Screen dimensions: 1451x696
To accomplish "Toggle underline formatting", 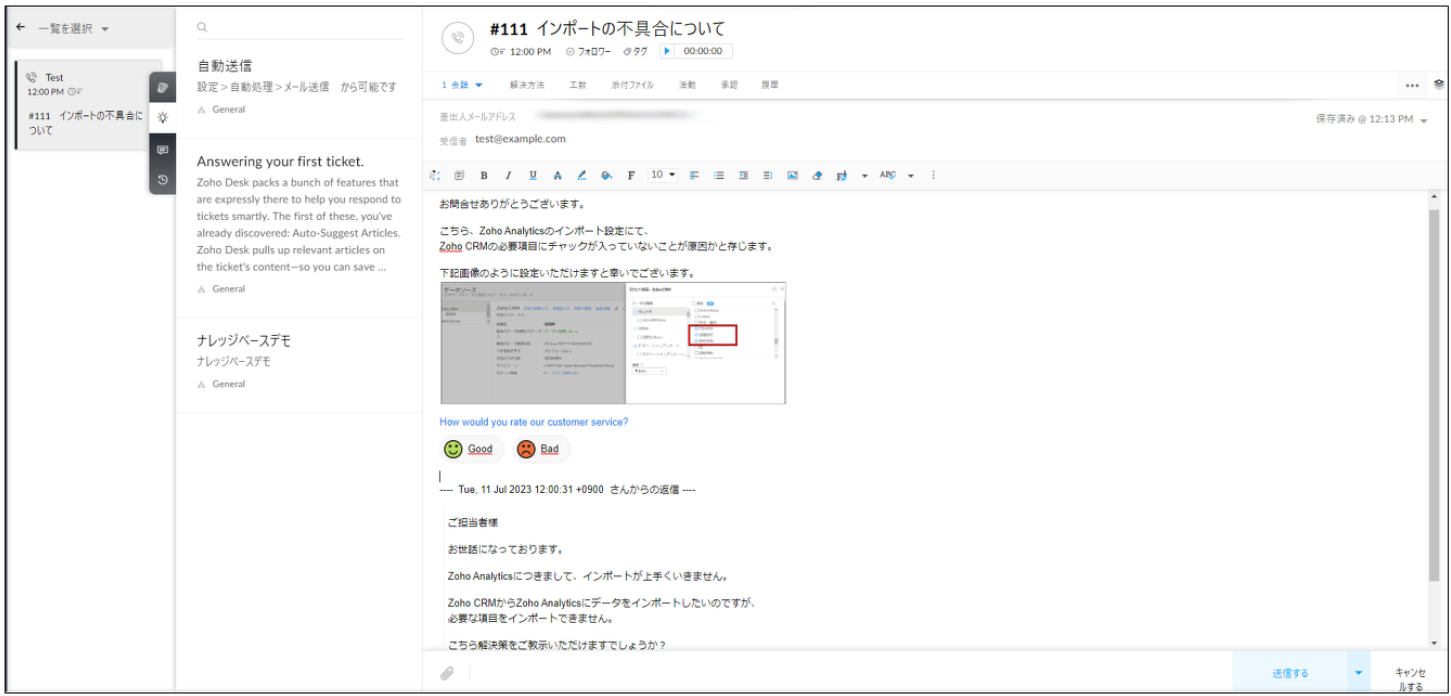I will click(x=533, y=175).
